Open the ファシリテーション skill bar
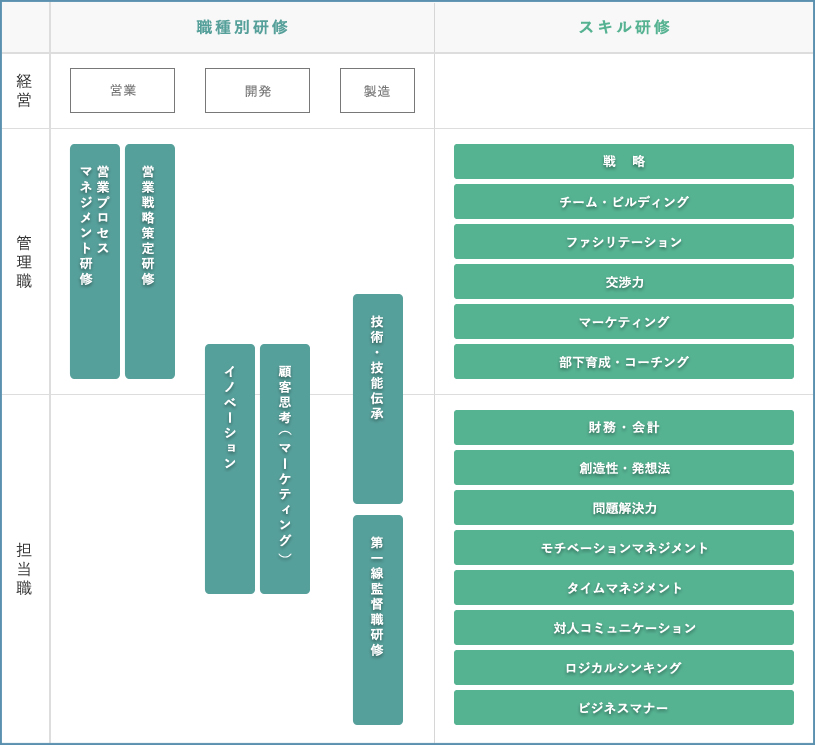Screen dimensions: 815x745 pyautogui.click(x=624, y=241)
